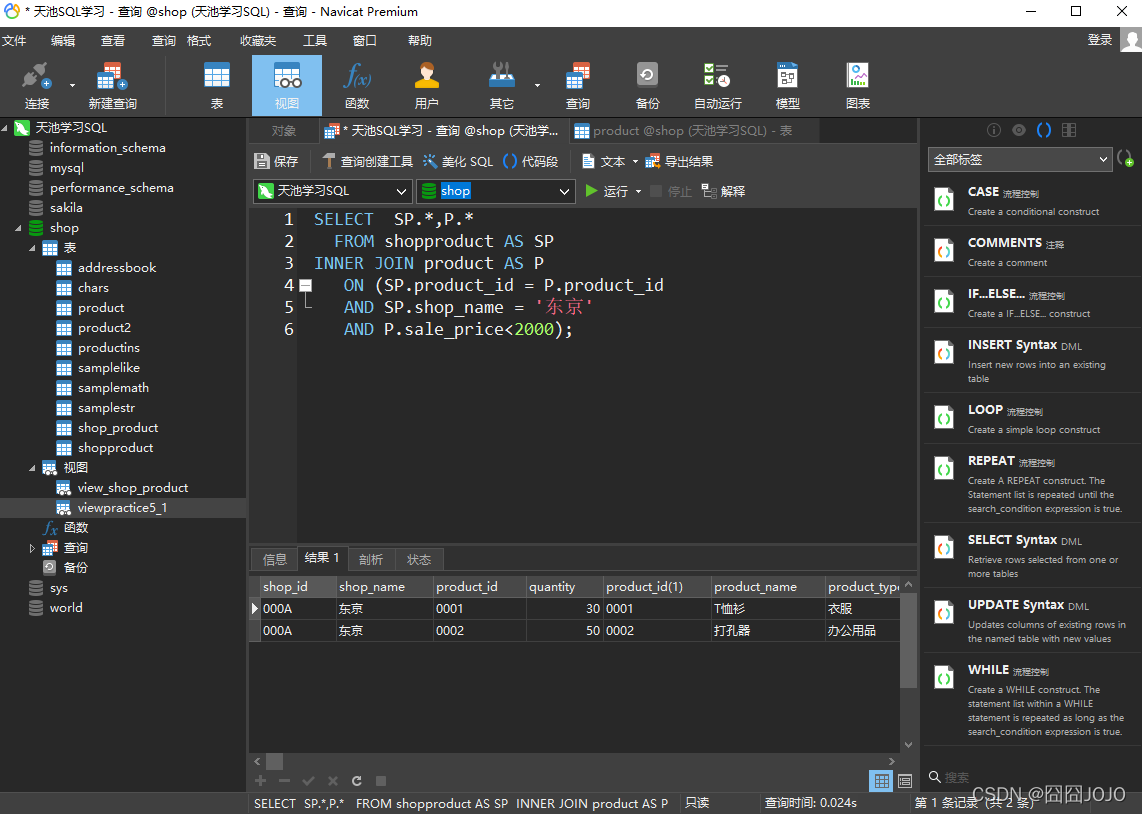
Task: Click the Stop (停止) button
Action: pyautogui.click(x=671, y=191)
